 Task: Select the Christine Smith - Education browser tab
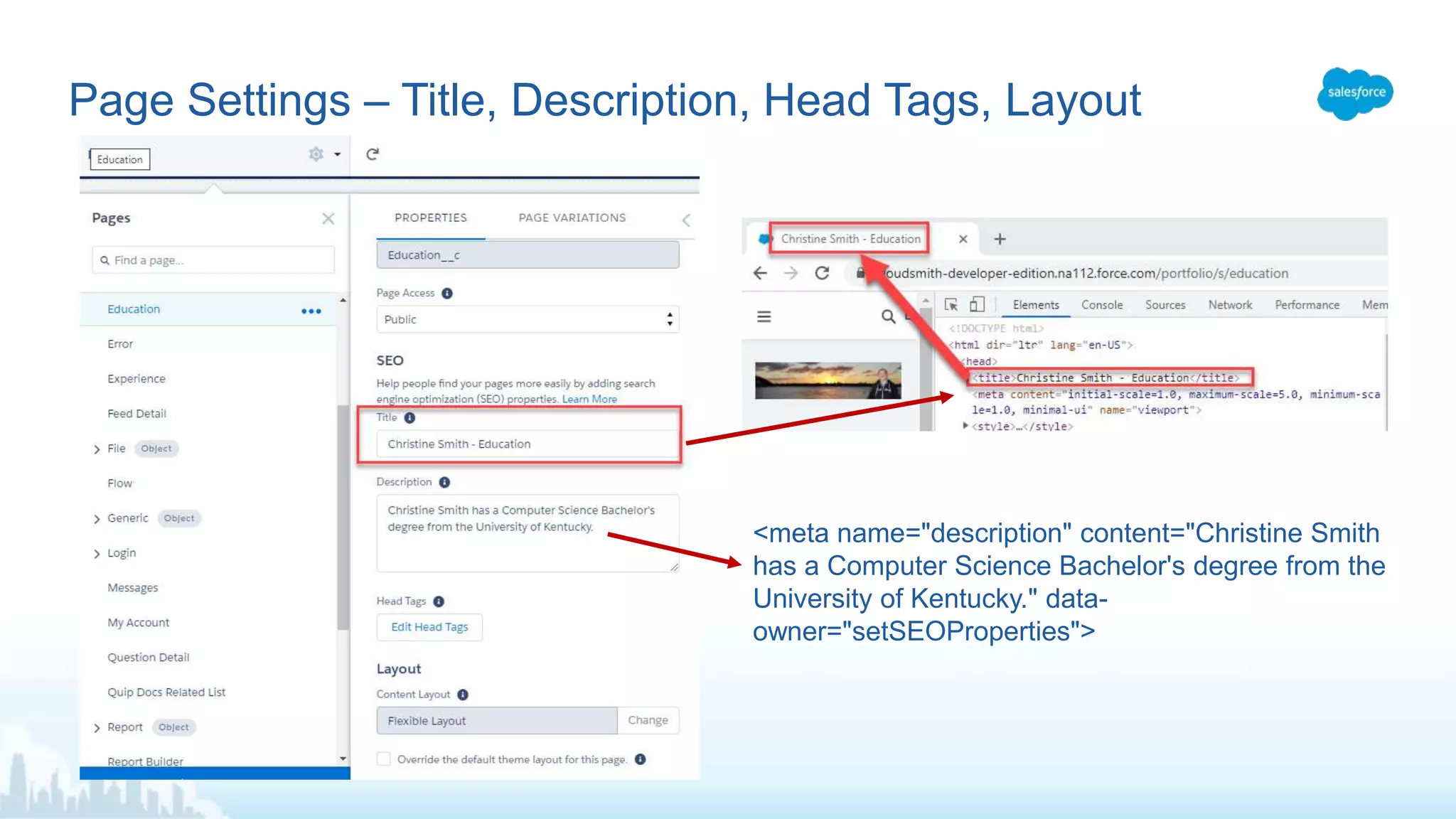pyautogui.click(x=850, y=239)
